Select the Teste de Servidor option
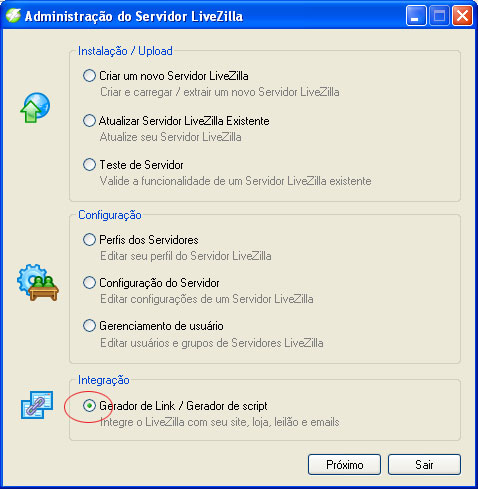The height and width of the screenshot is (489, 478). pyautogui.click(x=89, y=165)
